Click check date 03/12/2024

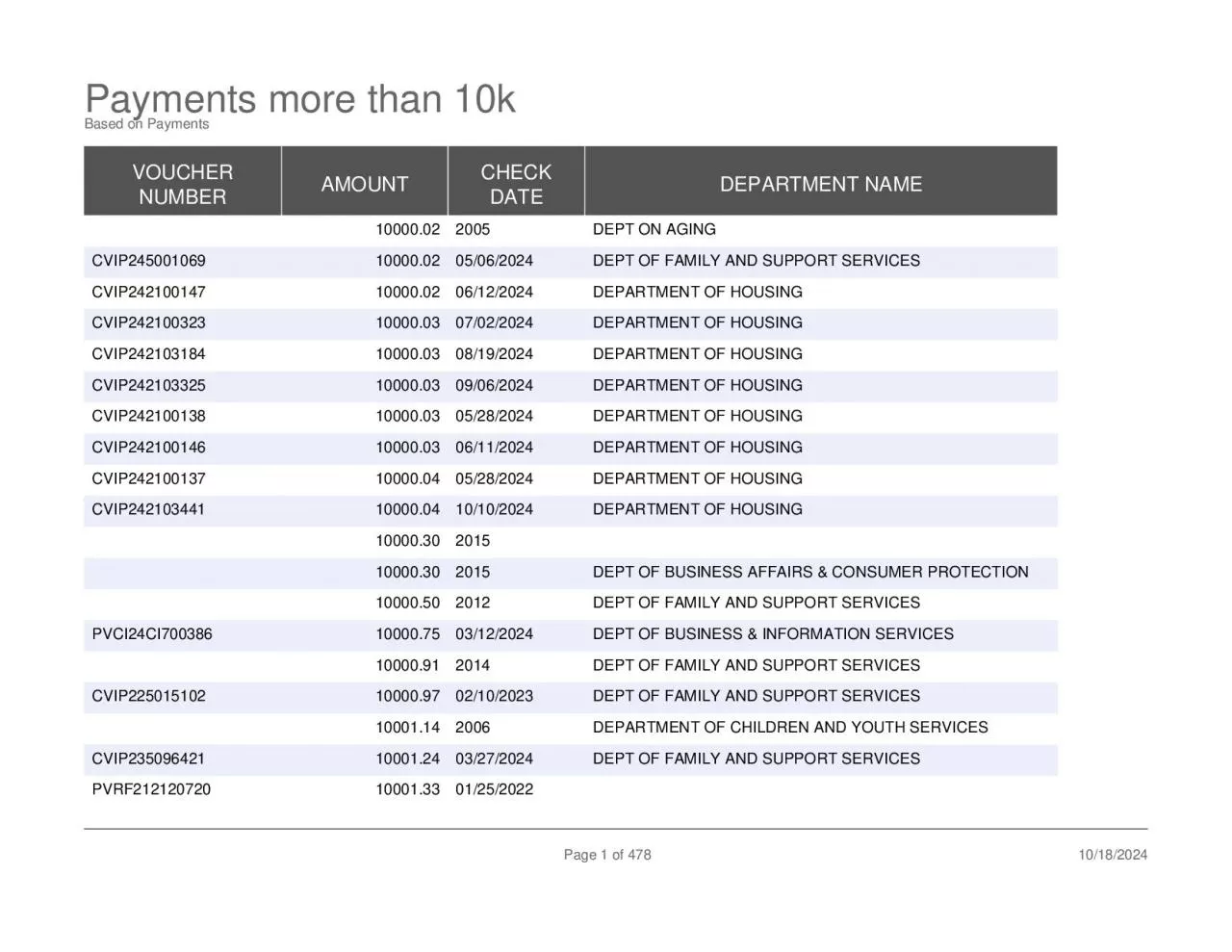[494, 634]
